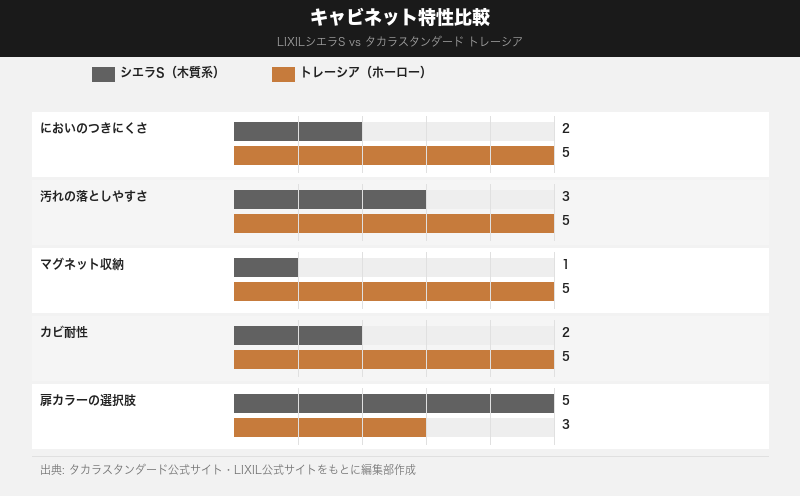The width and height of the screenshot is (800, 496).
Task: Click the においのつきにくさ row label
Action: [x=94, y=128]
